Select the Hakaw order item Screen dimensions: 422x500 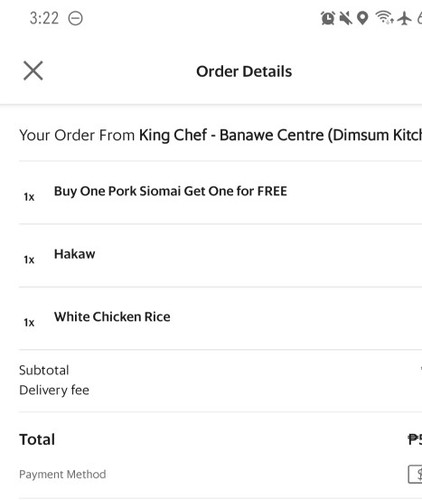[220, 255]
